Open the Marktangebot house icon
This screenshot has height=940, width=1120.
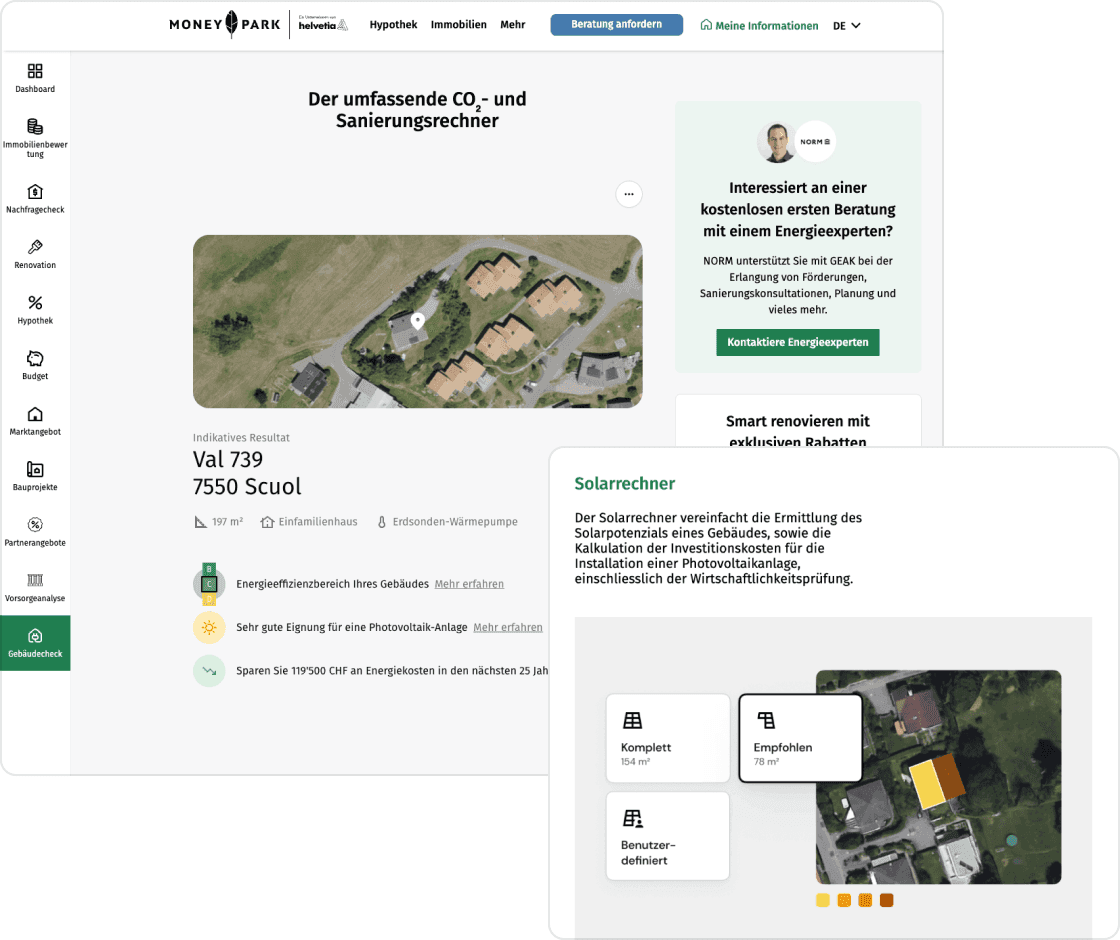coord(35,414)
